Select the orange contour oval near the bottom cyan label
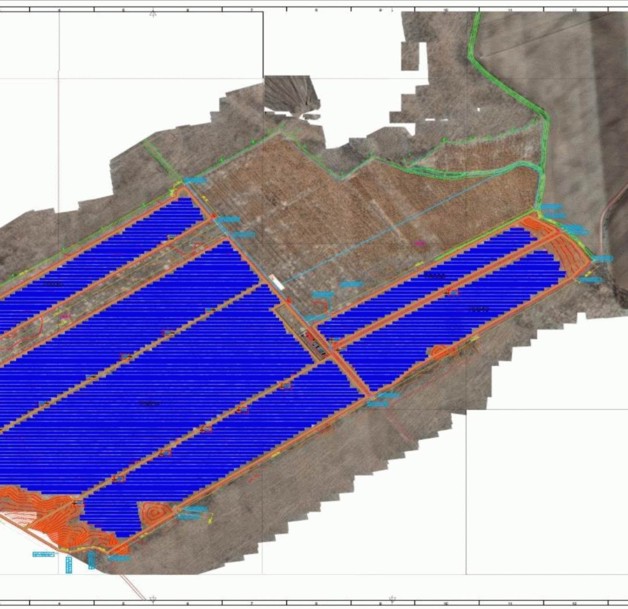The width and height of the screenshot is (628, 609). click(157, 512)
